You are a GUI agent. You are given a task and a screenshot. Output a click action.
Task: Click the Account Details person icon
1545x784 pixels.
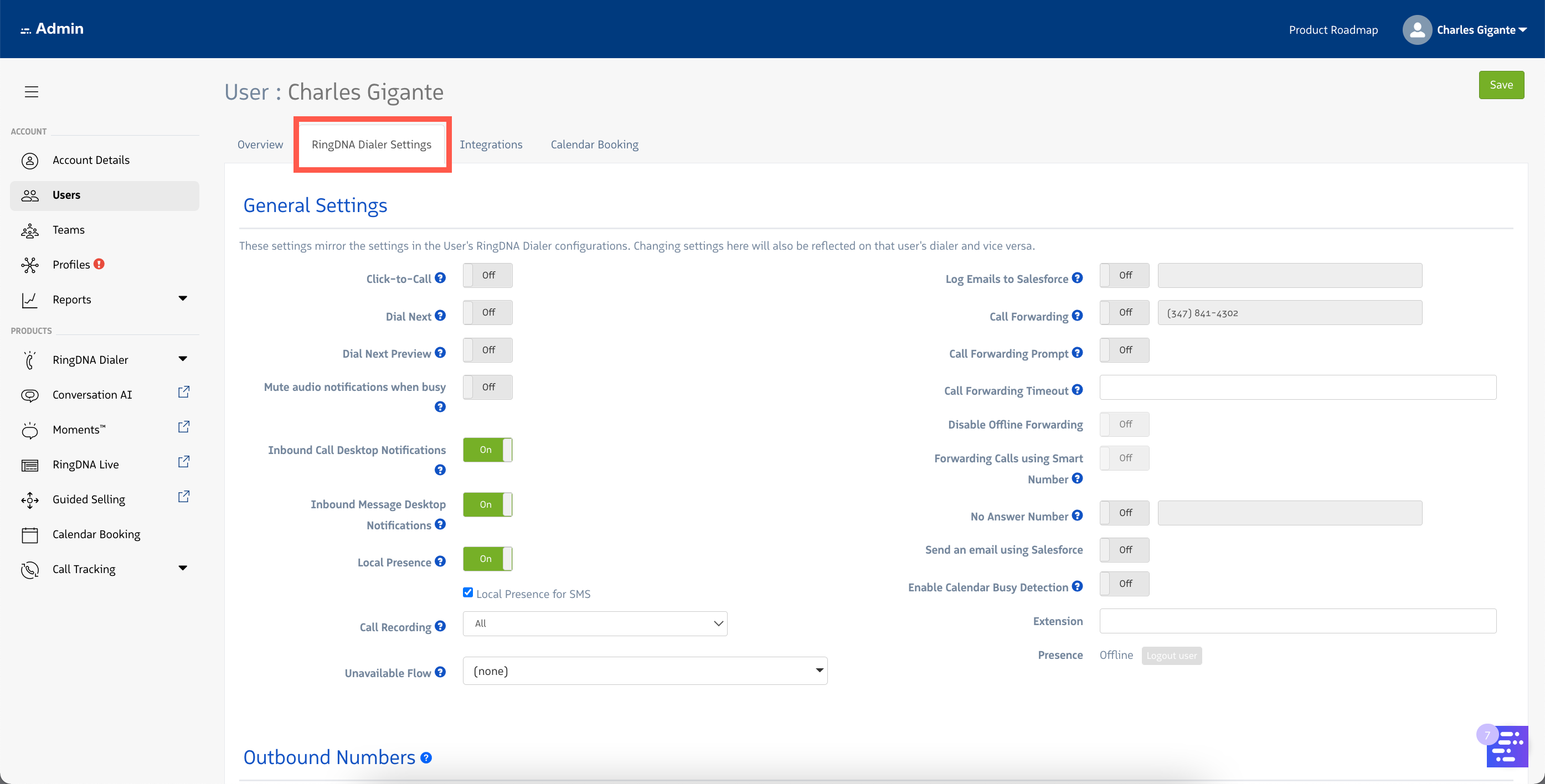(30, 161)
